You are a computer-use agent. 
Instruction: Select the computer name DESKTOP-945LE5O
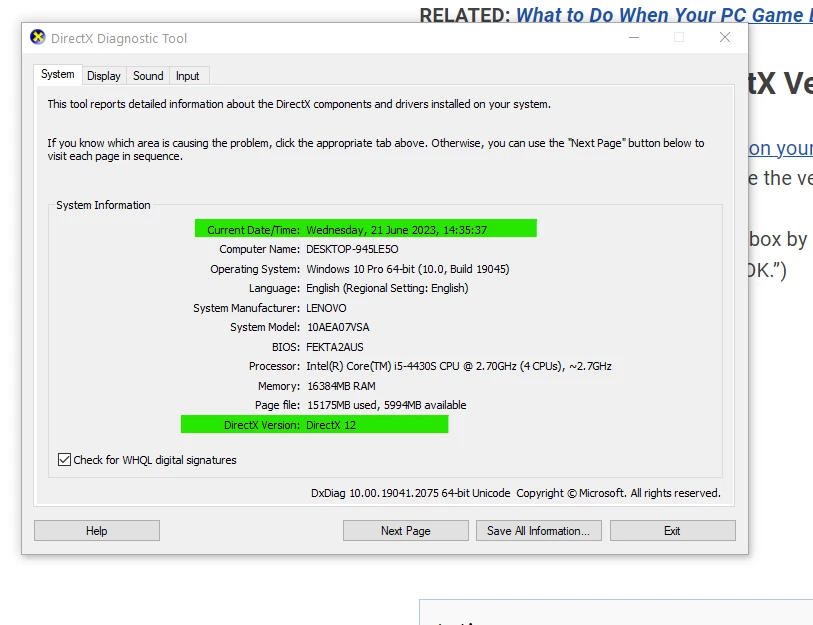point(352,249)
